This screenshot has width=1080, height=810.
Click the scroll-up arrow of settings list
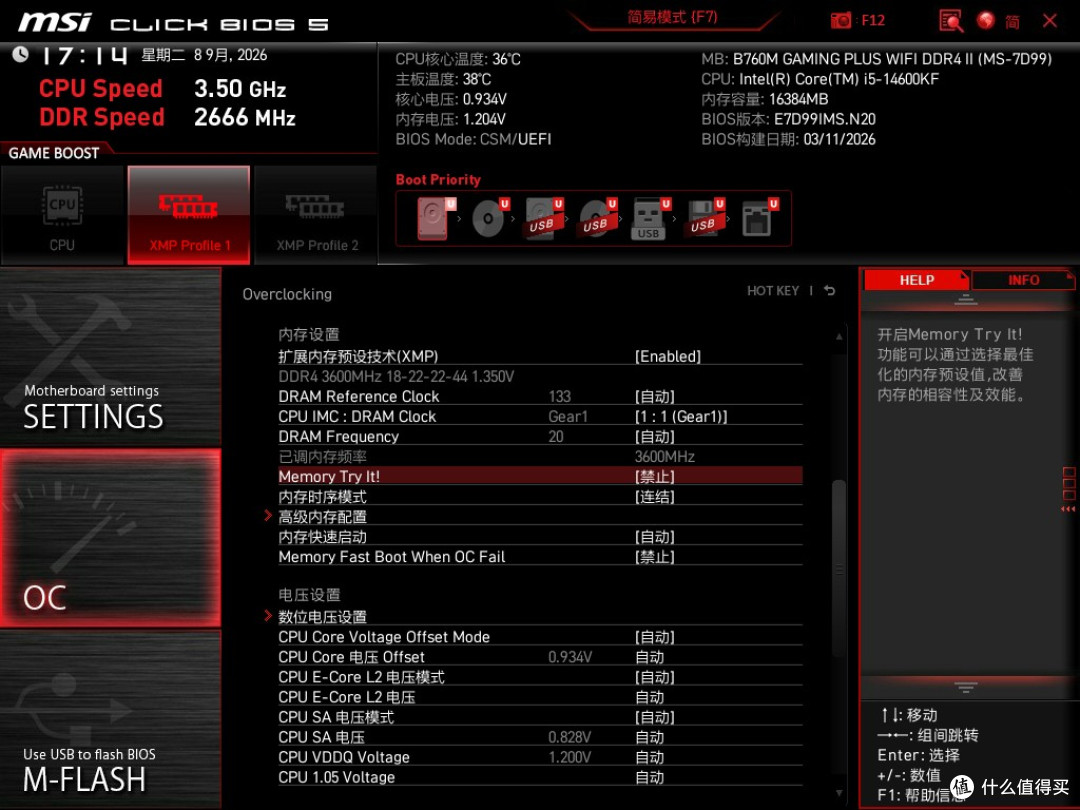click(839, 336)
